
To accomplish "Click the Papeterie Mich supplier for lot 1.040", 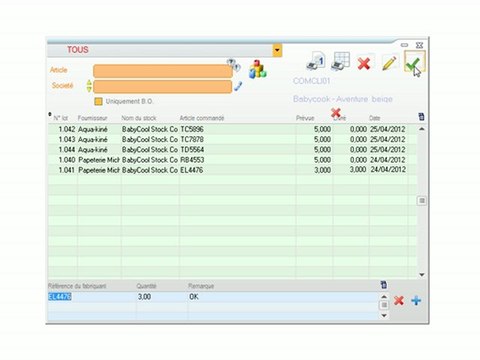I will (99, 160).
